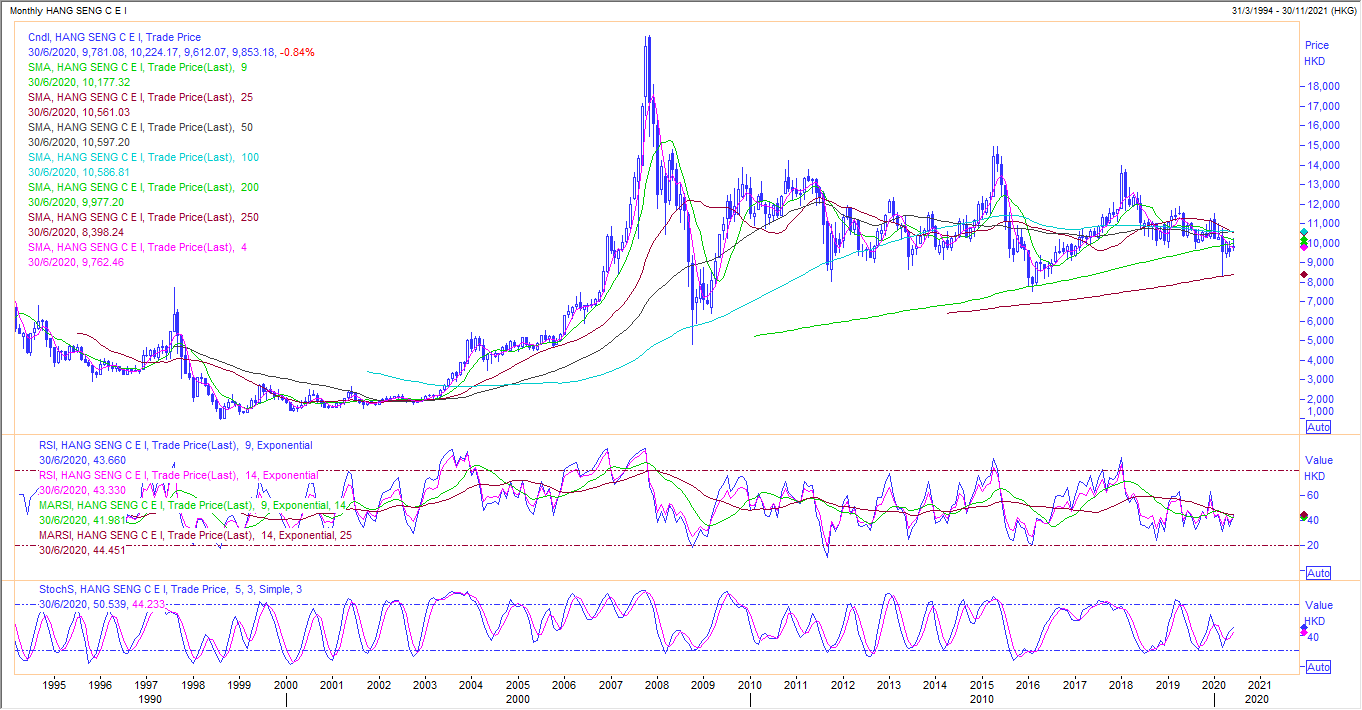The height and width of the screenshot is (710, 1362).
Task: Click the Auto button on the price axis
Action: pos(1318,427)
